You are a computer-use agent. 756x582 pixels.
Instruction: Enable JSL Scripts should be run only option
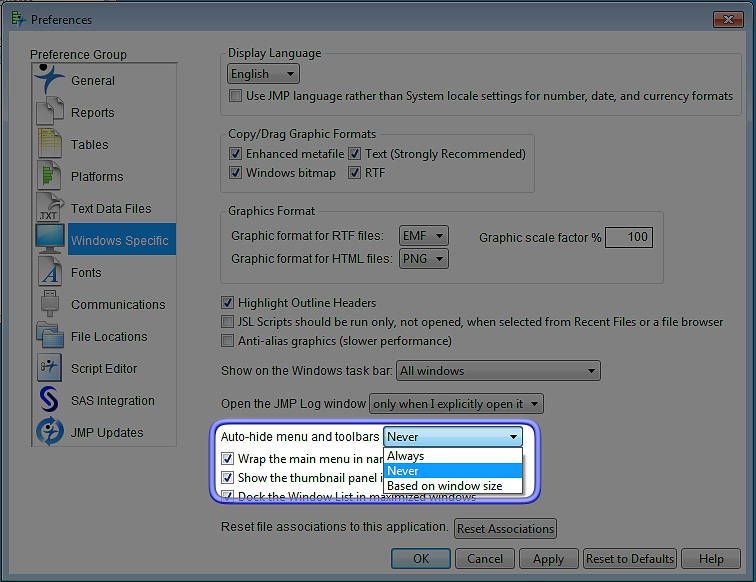pos(227,321)
